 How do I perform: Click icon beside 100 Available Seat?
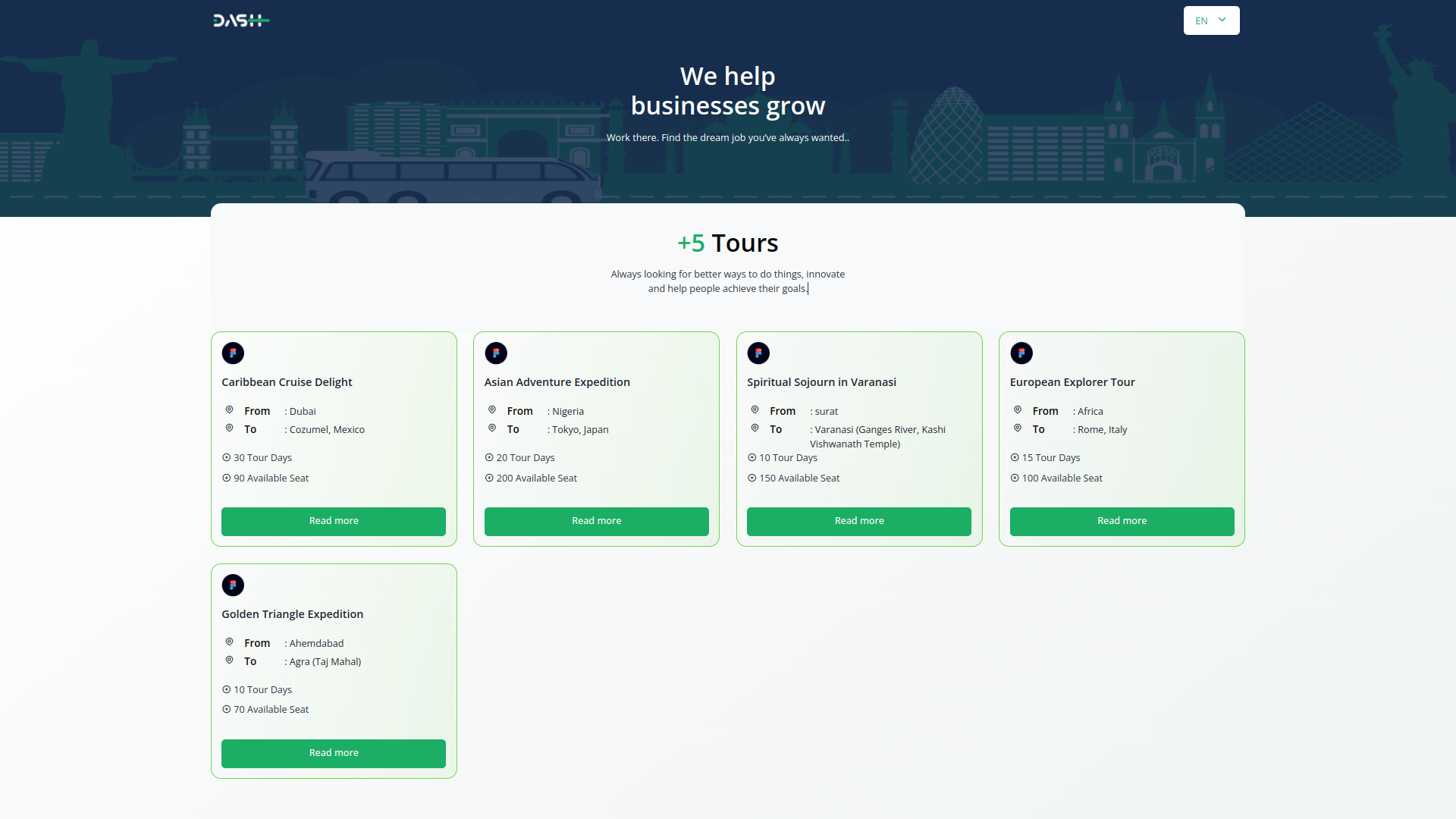coord(1015,478)
